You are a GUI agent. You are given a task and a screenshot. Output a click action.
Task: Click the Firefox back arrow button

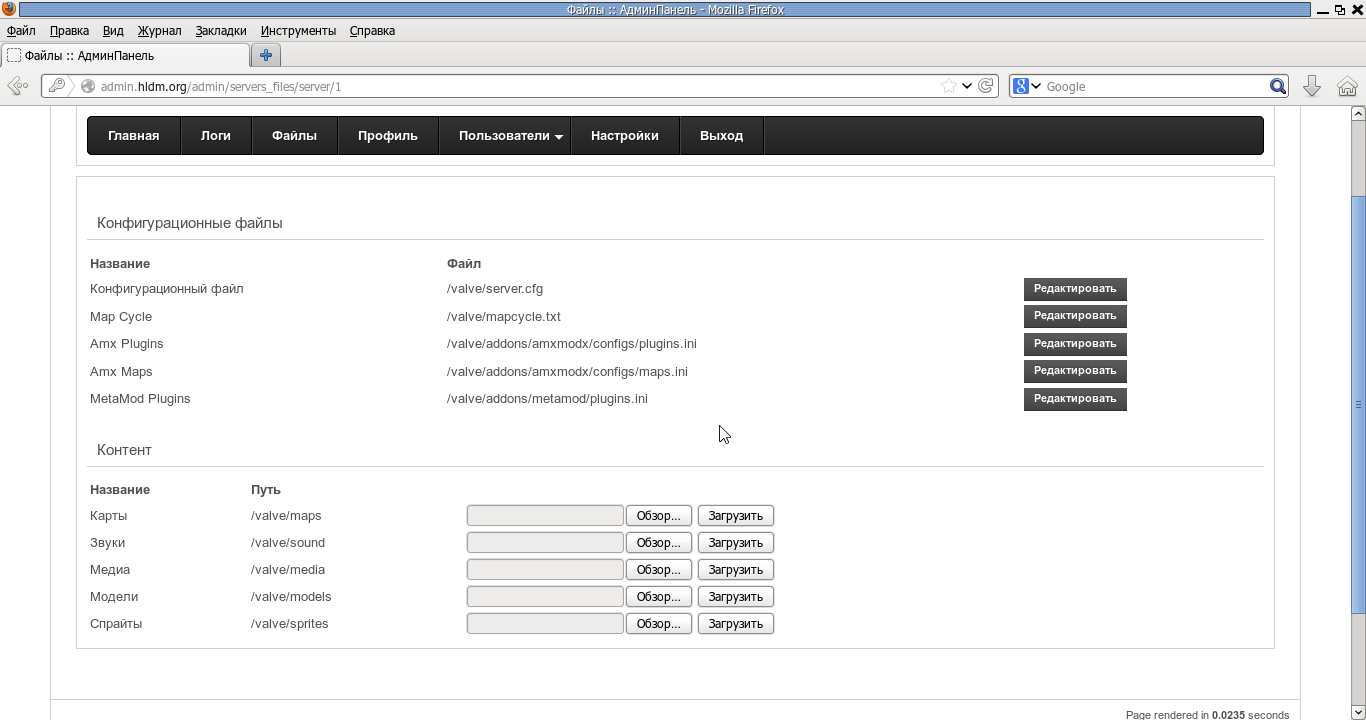pos(17,86)
